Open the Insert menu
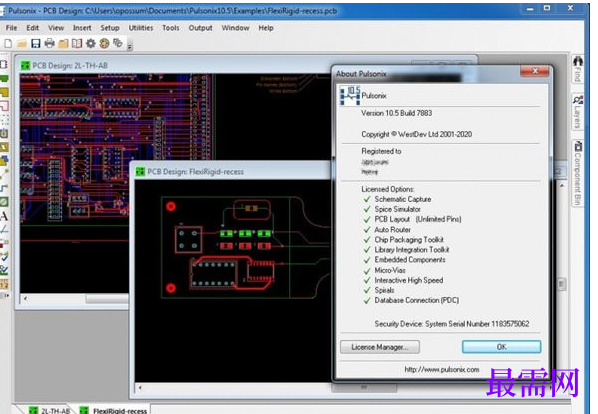This screenshot has height=414, width=598. (82, 28)
